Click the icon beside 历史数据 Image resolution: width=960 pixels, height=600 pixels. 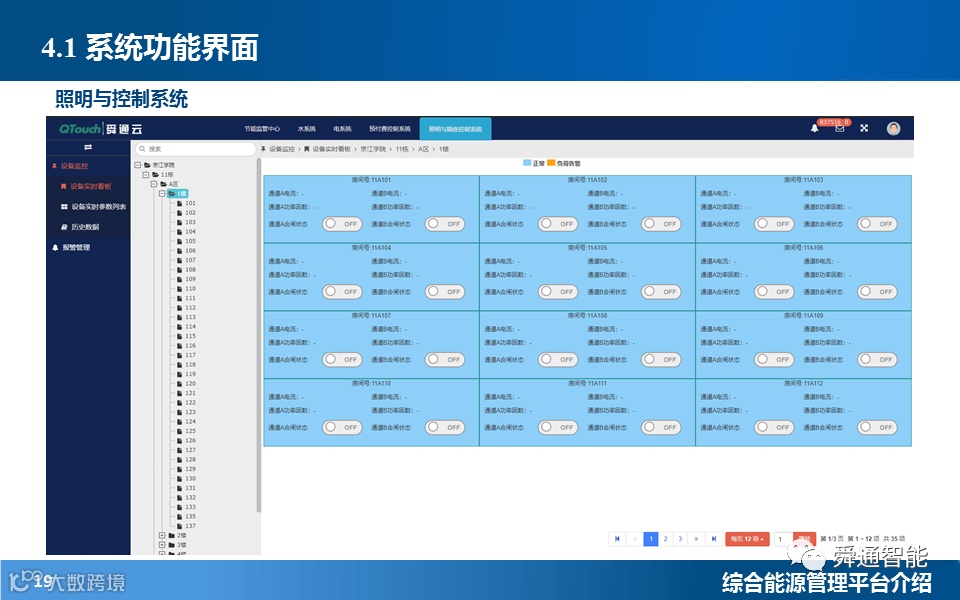(64, 227)
